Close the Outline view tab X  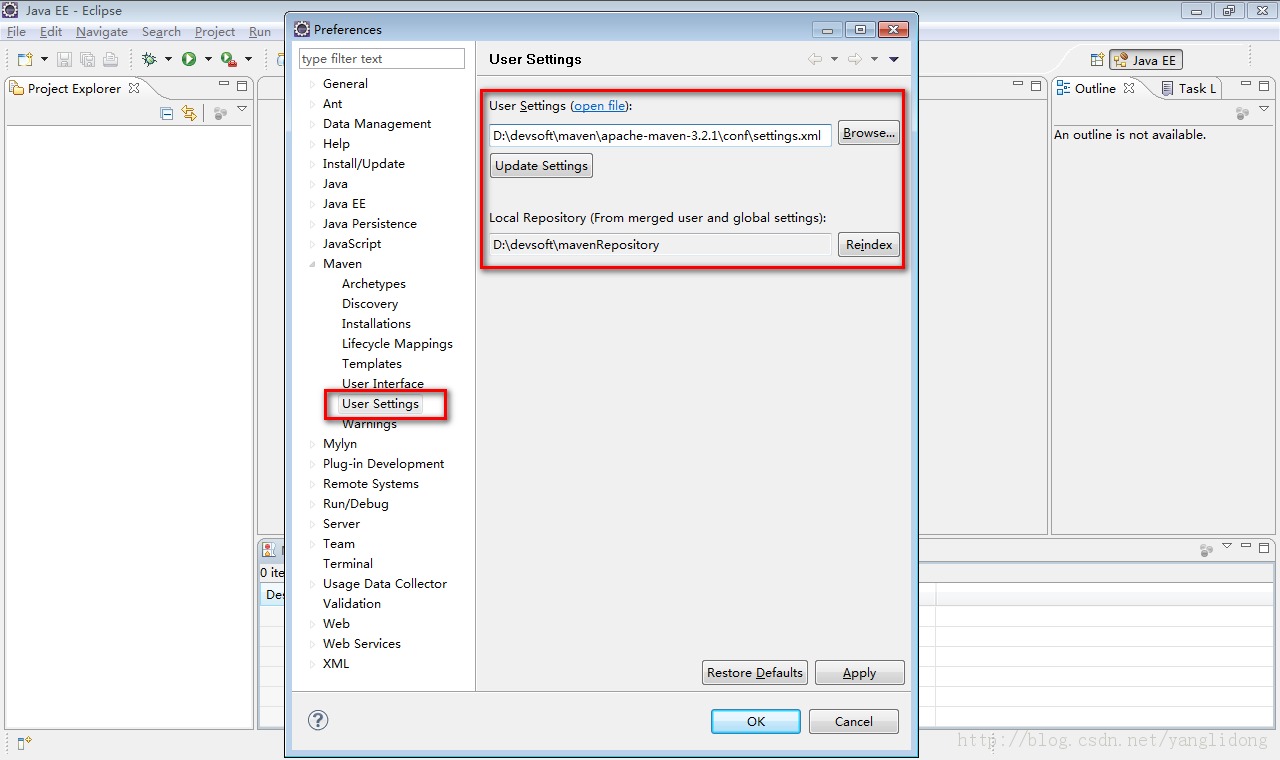coord(1129,88)
